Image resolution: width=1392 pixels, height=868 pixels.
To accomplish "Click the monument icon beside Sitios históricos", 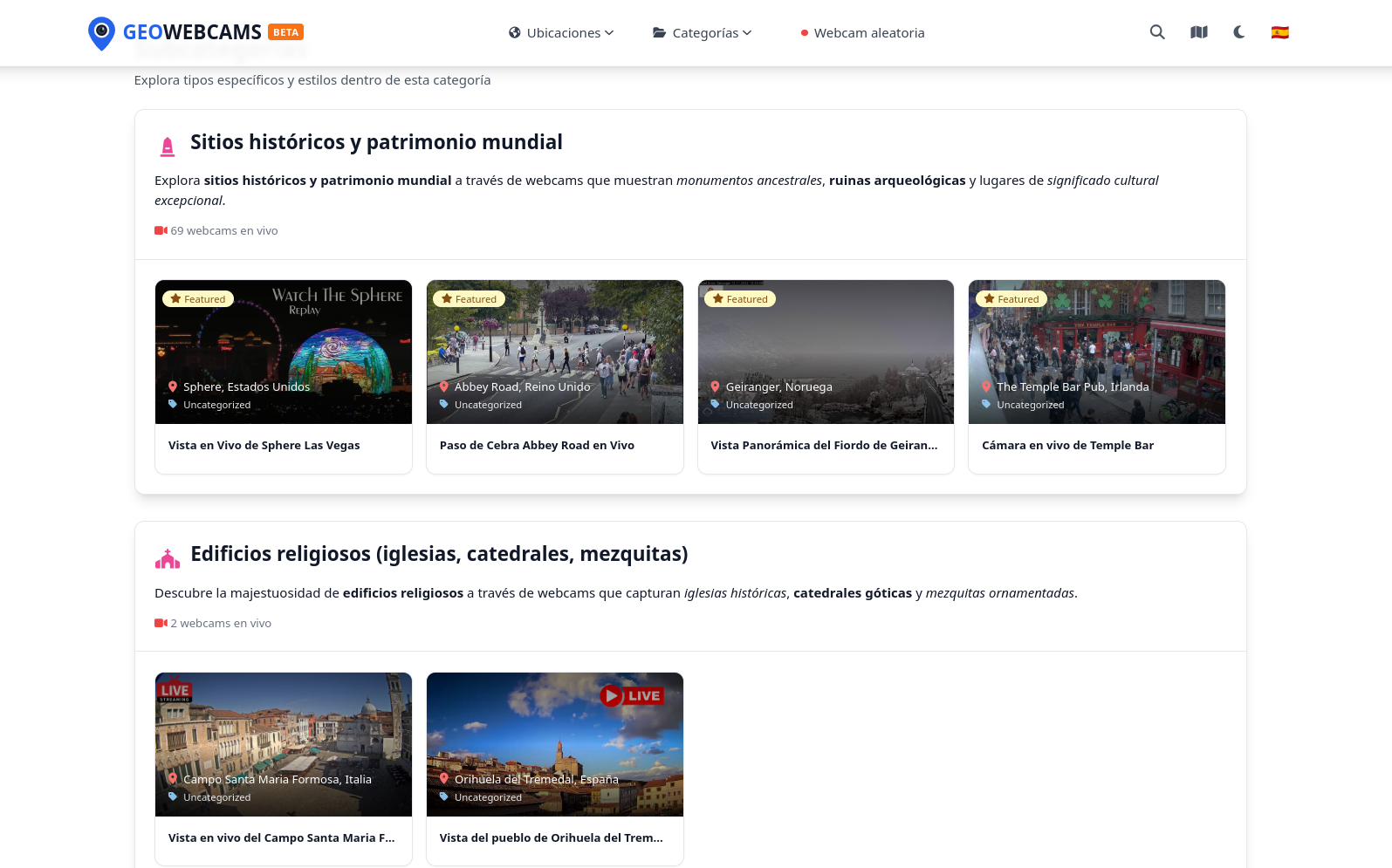I will coord(168,147).
